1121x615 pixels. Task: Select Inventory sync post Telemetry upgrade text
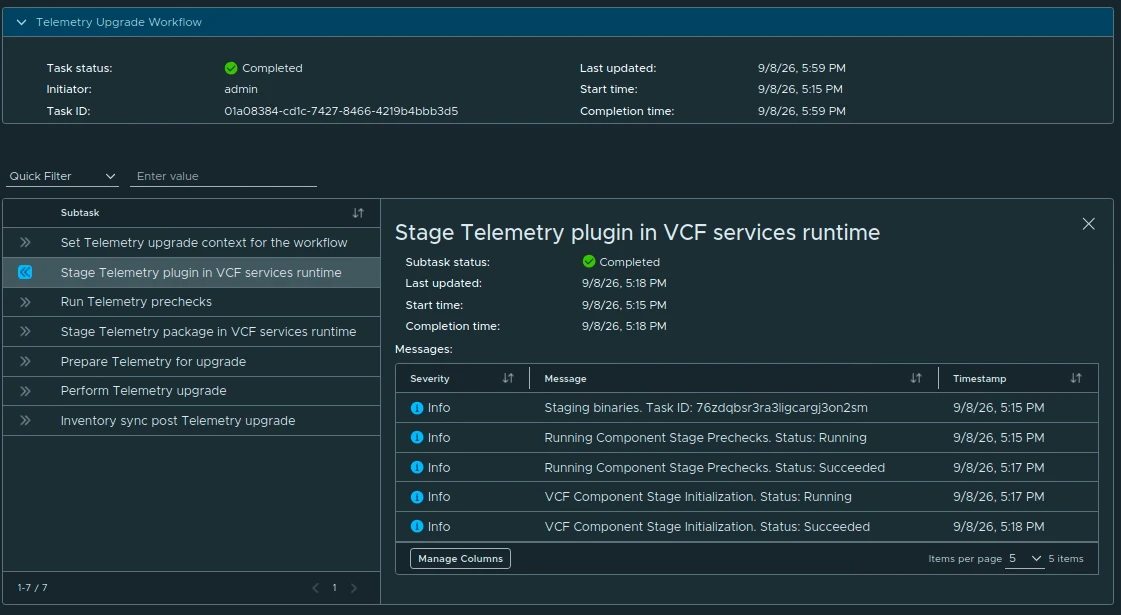click(177, 420)
